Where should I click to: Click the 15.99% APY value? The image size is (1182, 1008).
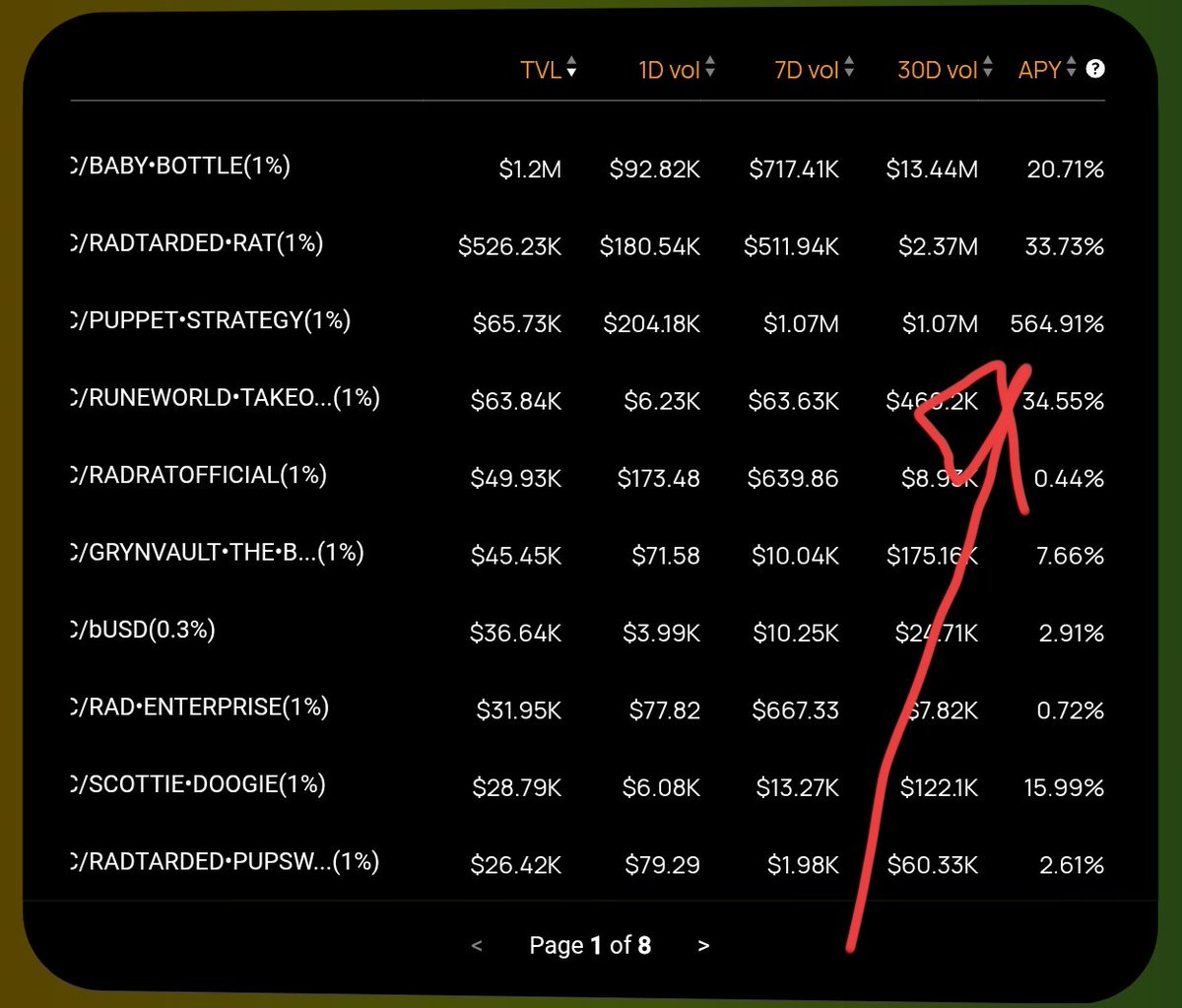coord(1065,788)
